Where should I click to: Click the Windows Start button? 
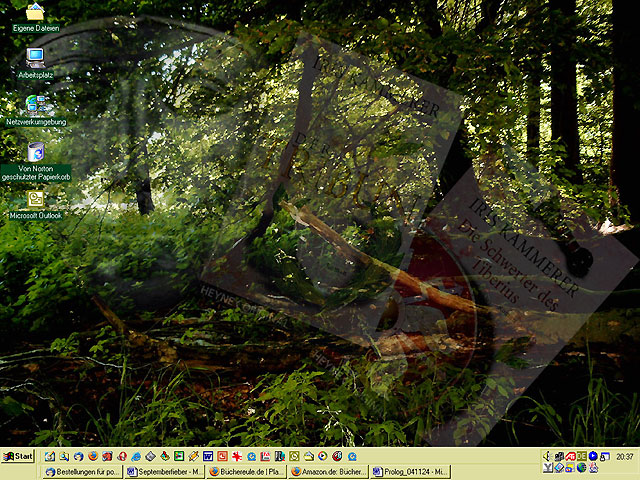(x=18, y=456)
